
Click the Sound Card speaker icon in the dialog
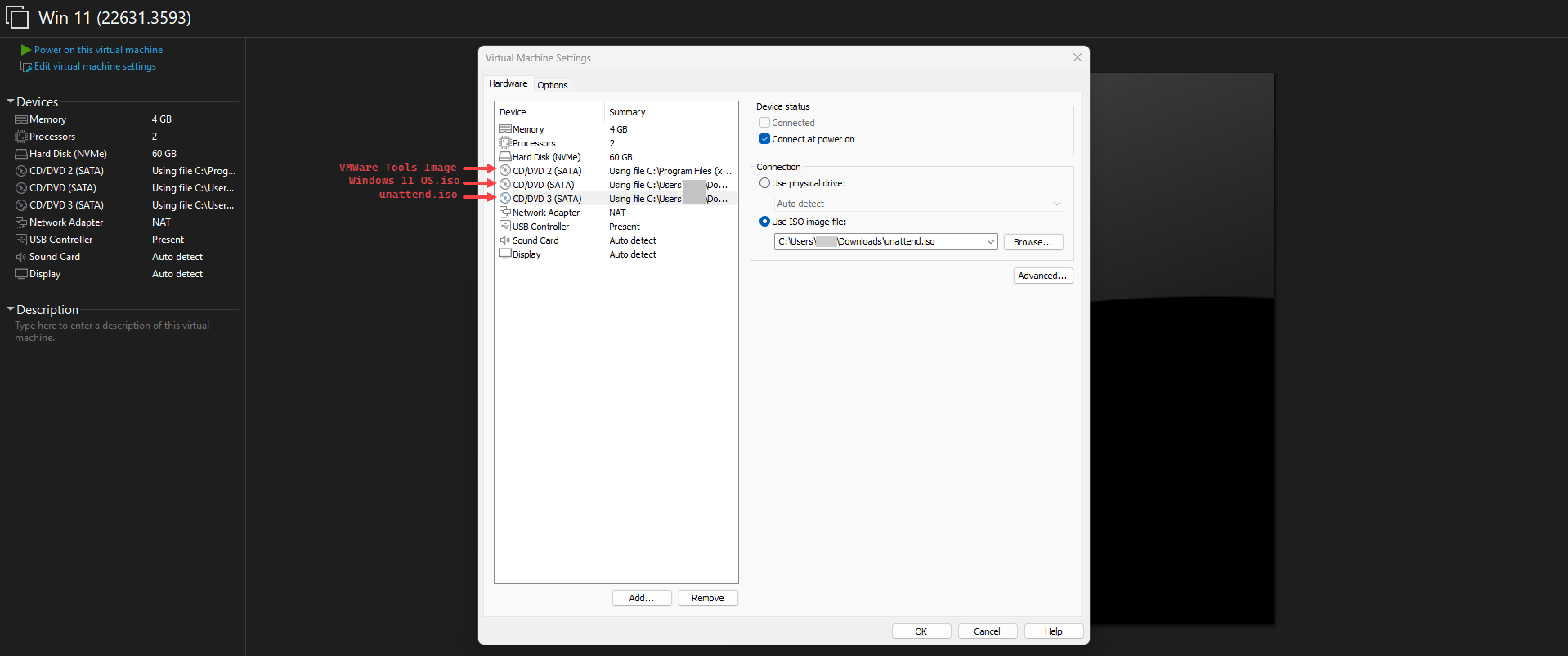point(505,240)
